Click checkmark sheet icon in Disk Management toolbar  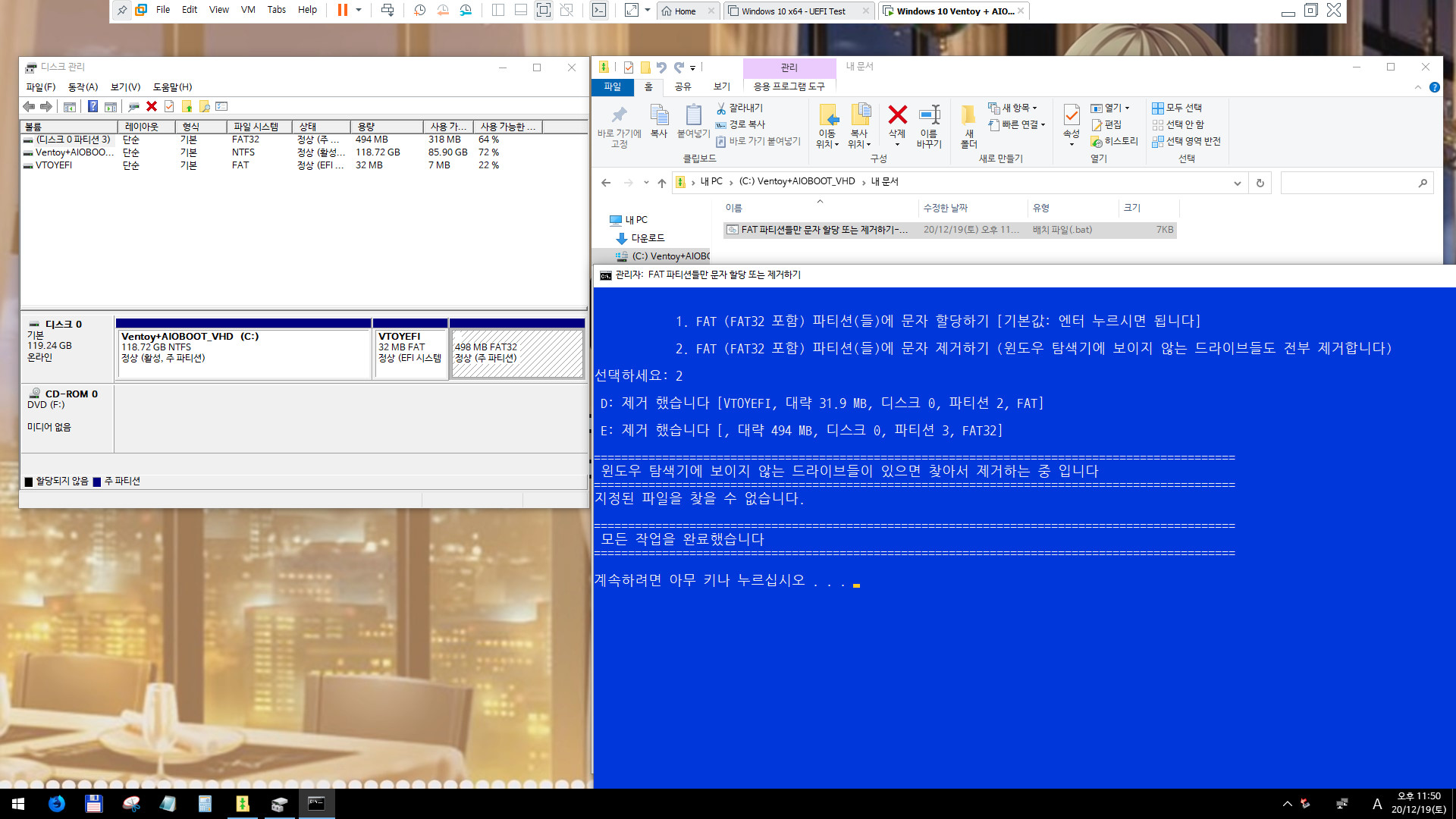169,106
